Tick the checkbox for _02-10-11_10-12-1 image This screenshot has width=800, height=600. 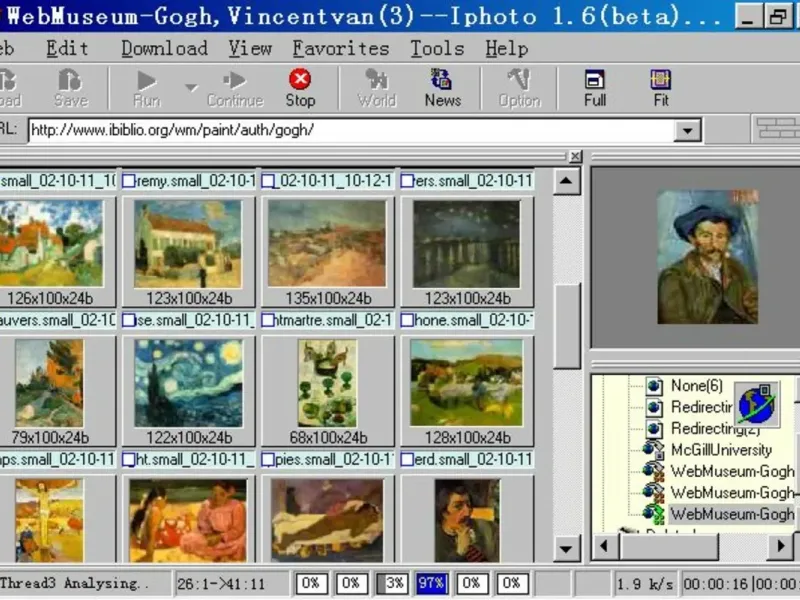click(x=268, y=181)
